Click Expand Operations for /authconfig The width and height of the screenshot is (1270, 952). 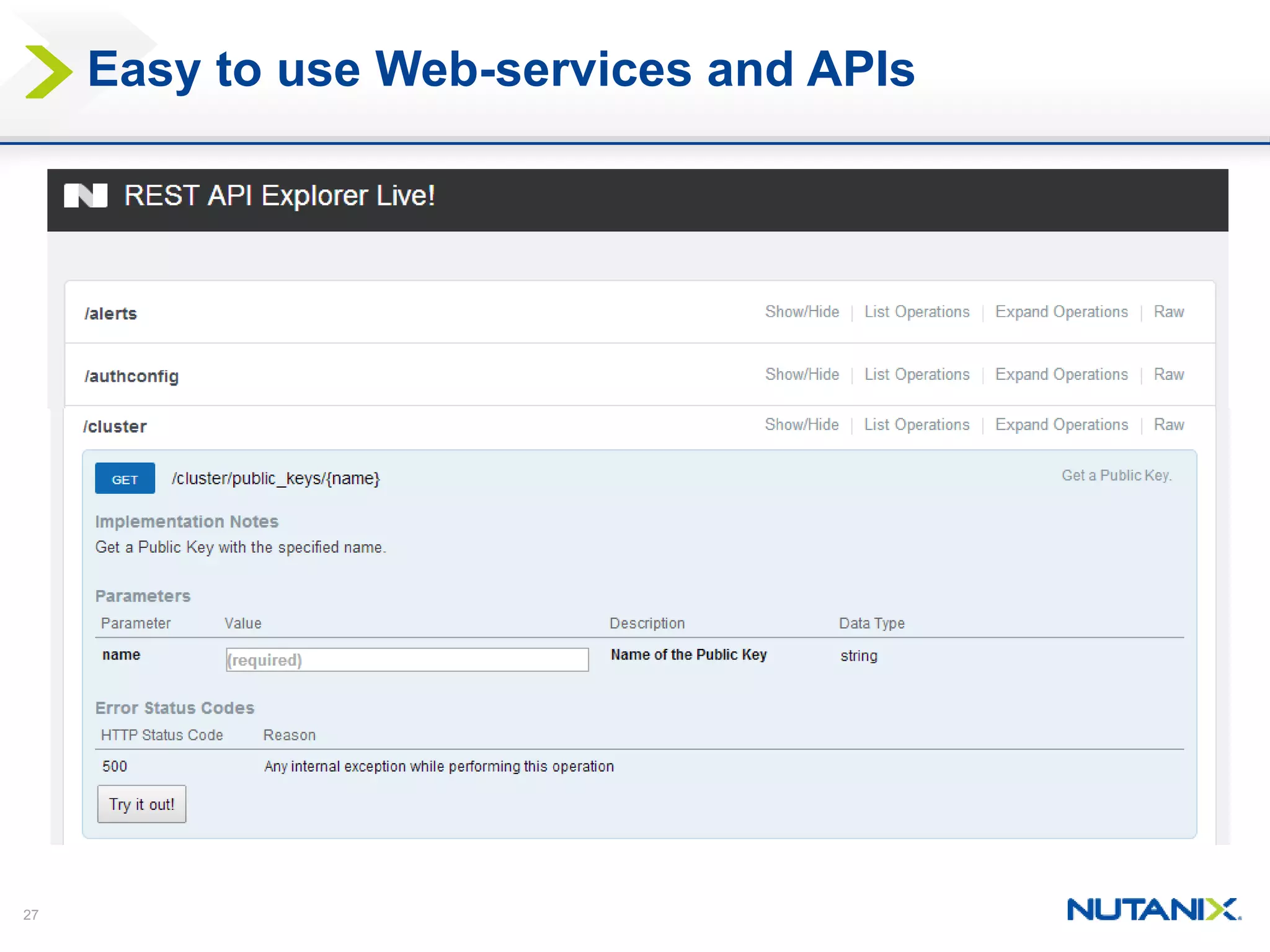click(1062, 374)
